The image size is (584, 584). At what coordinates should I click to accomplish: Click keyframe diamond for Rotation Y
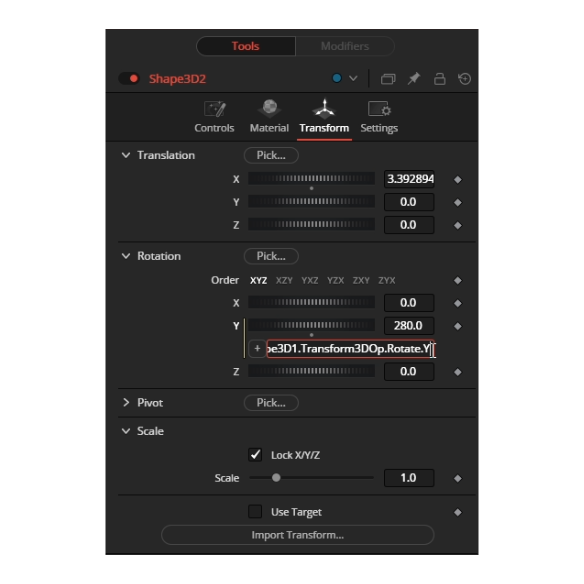pyautogui.click(x=458, y=326)
